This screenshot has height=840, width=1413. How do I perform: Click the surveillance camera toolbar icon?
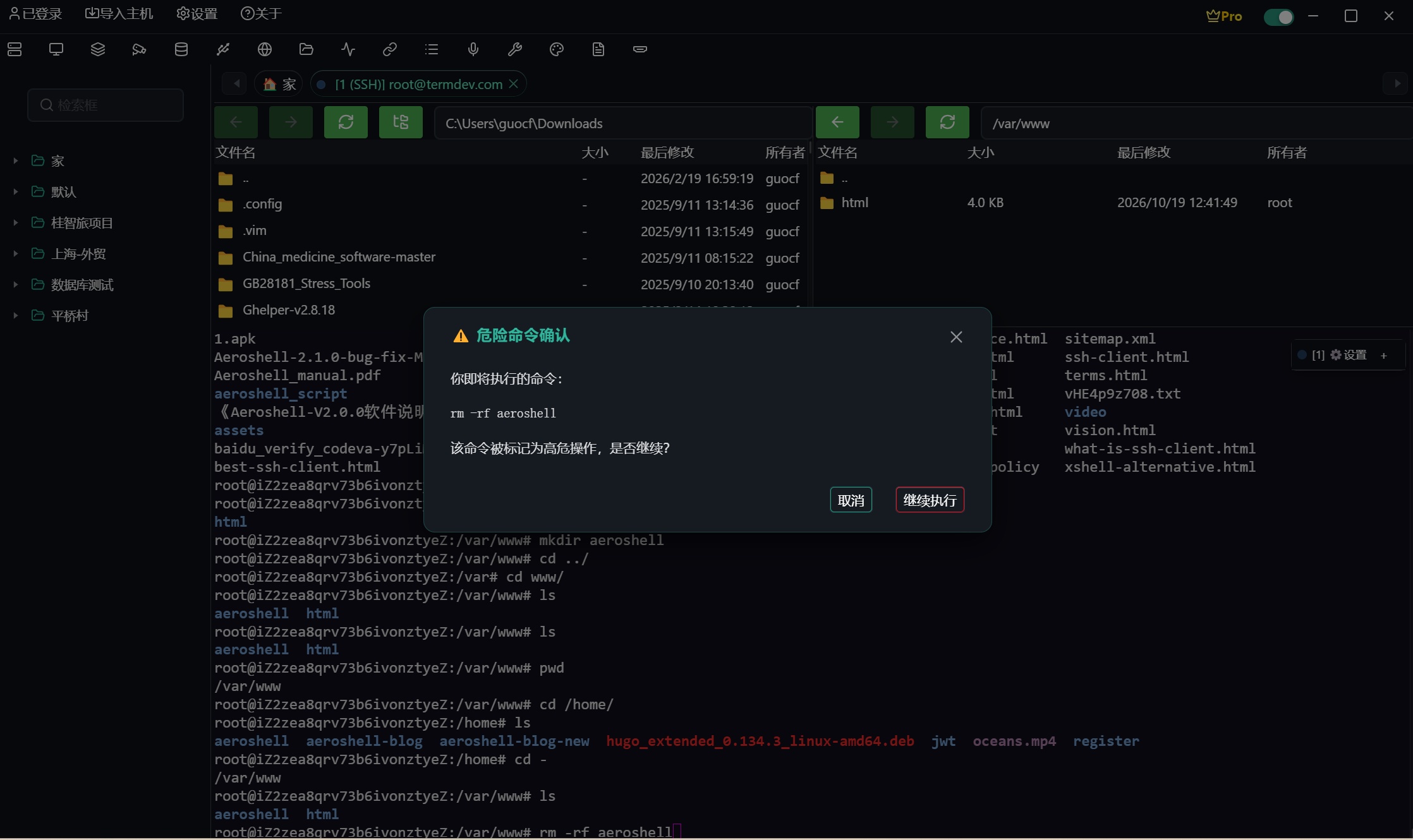(140, 49)
